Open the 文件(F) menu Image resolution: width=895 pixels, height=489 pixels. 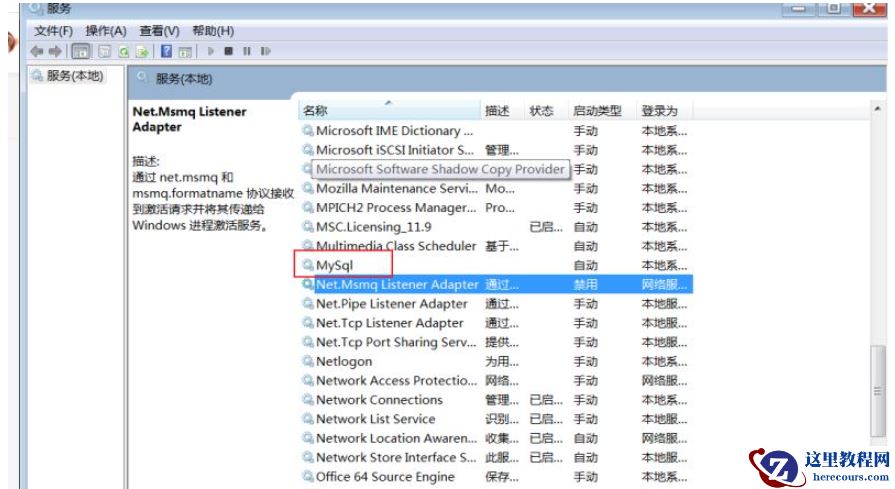54,31
